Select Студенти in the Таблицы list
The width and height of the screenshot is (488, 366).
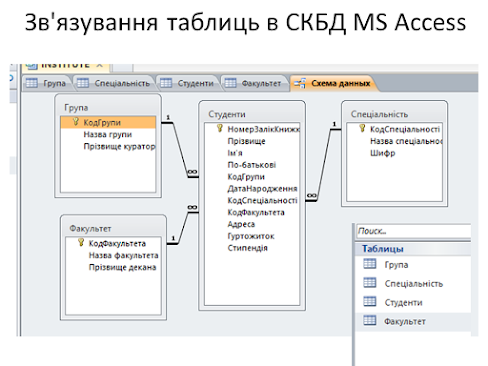[x=413, y=302]
